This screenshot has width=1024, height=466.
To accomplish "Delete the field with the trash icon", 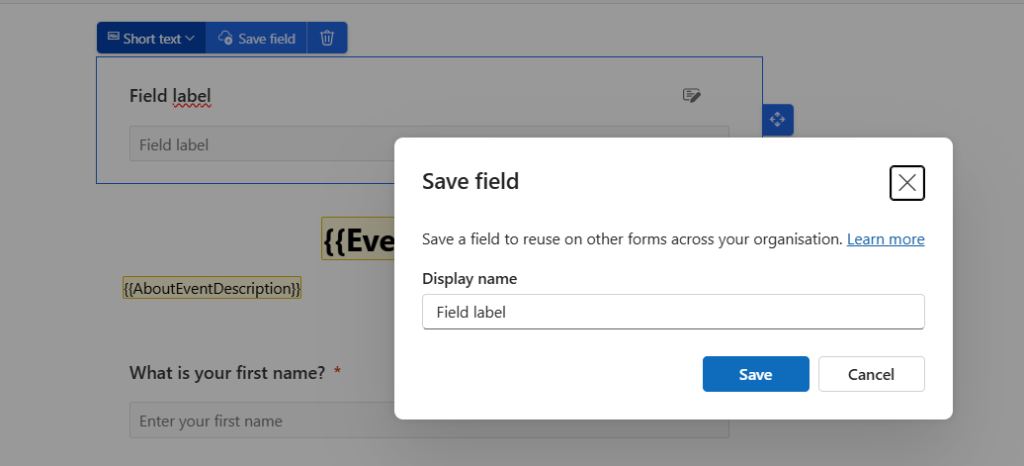I will 327,38.
